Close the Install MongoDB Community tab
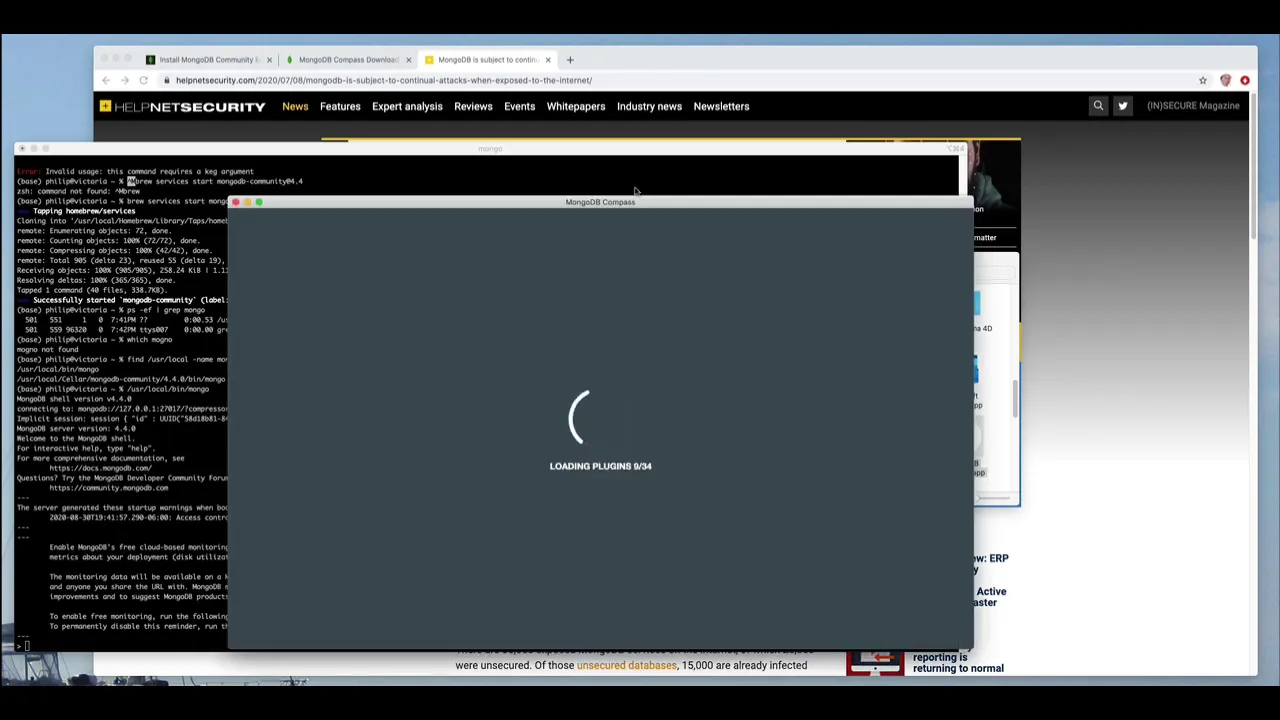1280x720 pixels. coord(269,60)
